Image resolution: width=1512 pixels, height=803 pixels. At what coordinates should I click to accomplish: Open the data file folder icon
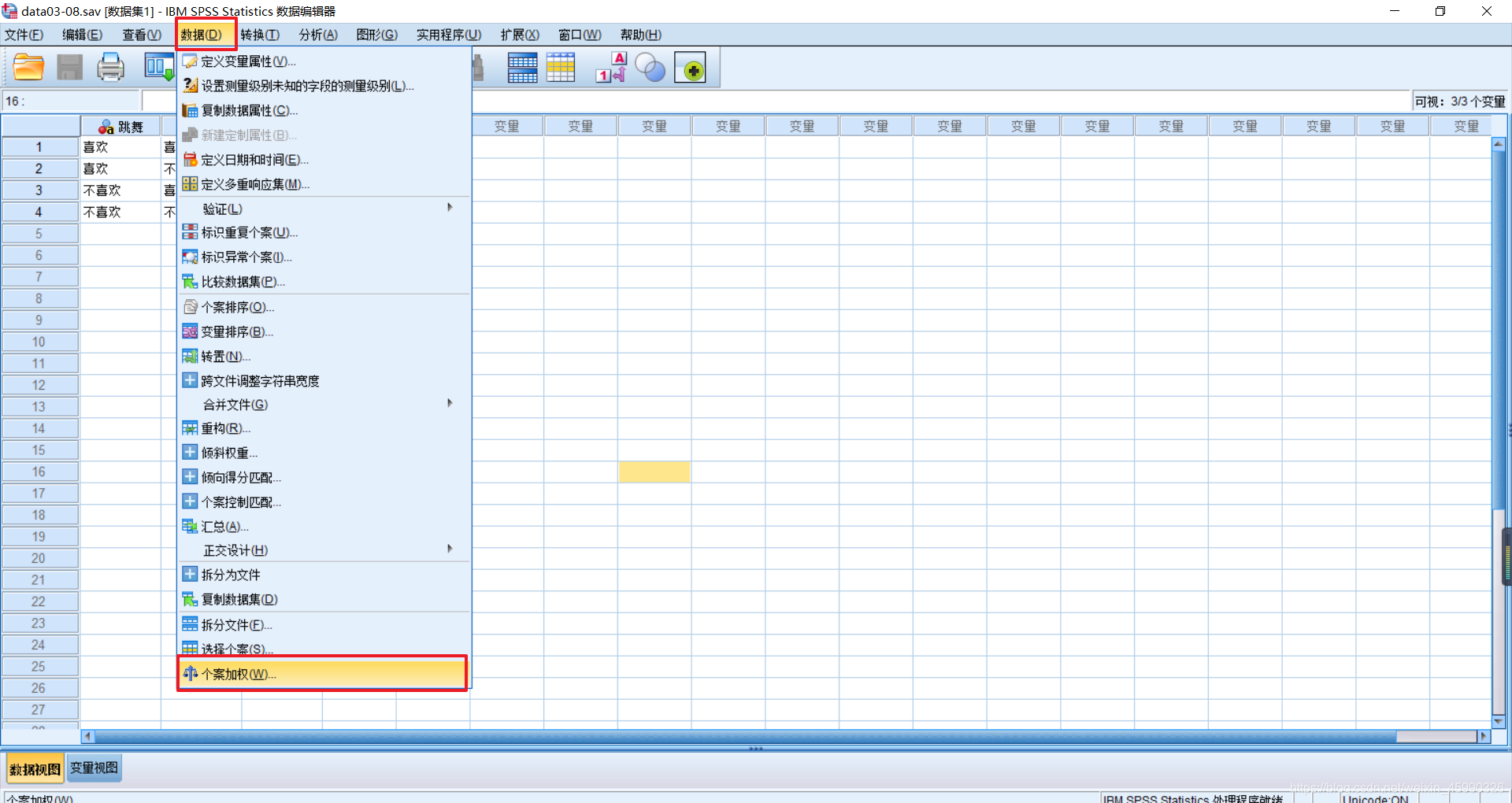28,68
